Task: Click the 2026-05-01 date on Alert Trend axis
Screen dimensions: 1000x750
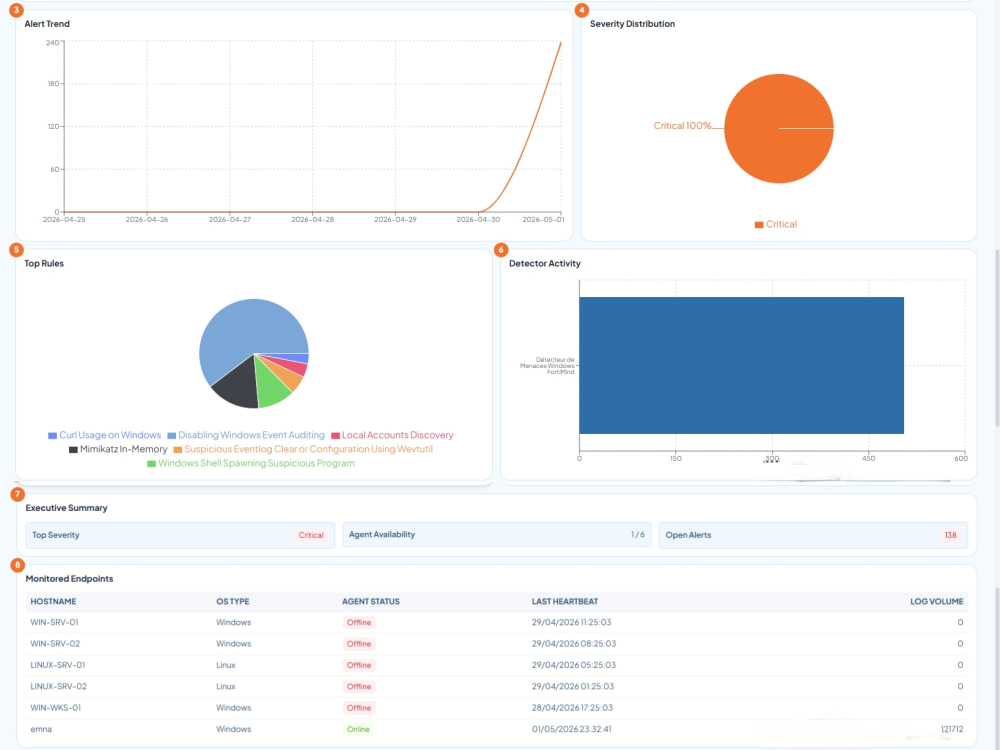Action: click(543, 219)
